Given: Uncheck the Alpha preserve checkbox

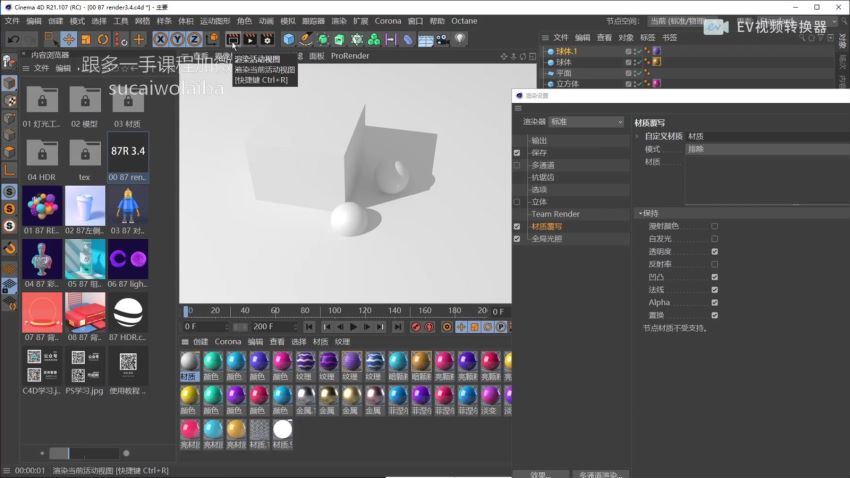Looking at the screenshot, I should (714, 302).
